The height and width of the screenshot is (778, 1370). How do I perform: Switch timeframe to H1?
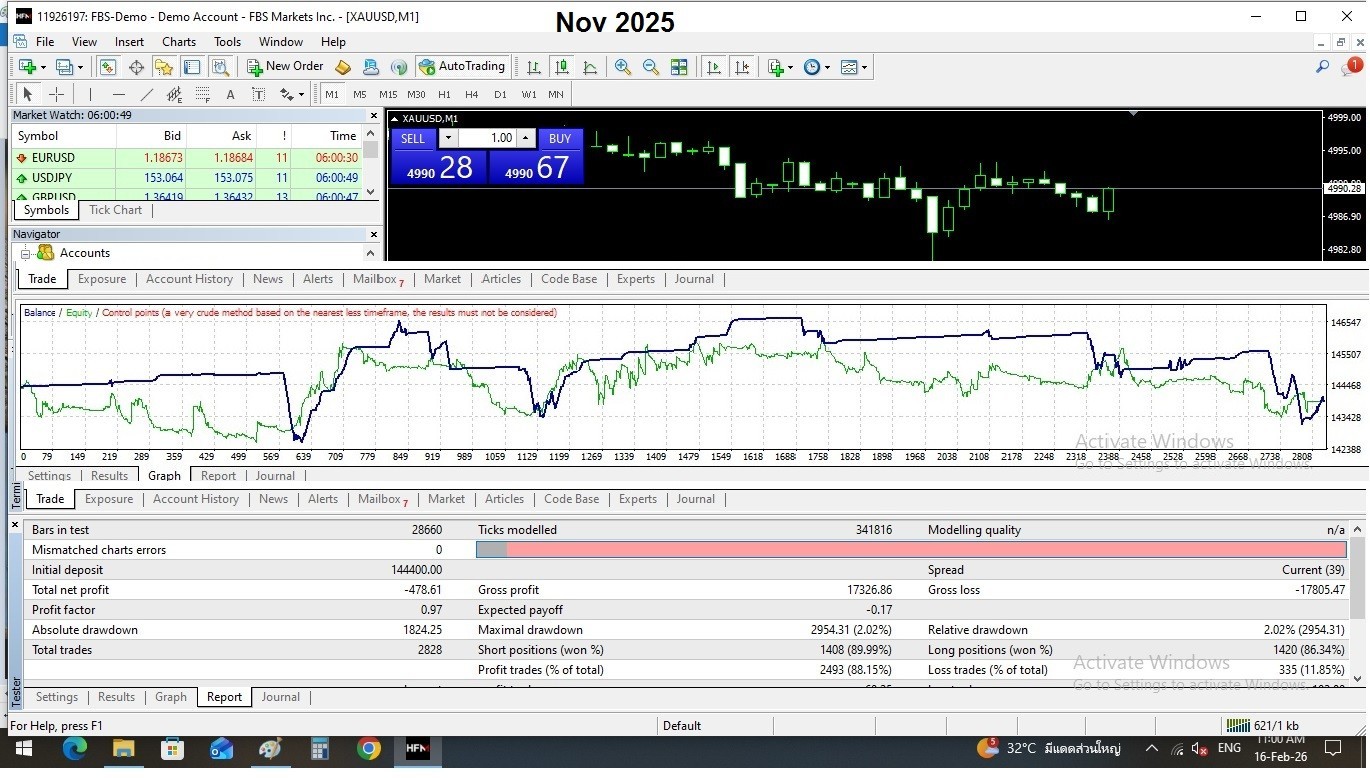(x=444, y=94)
